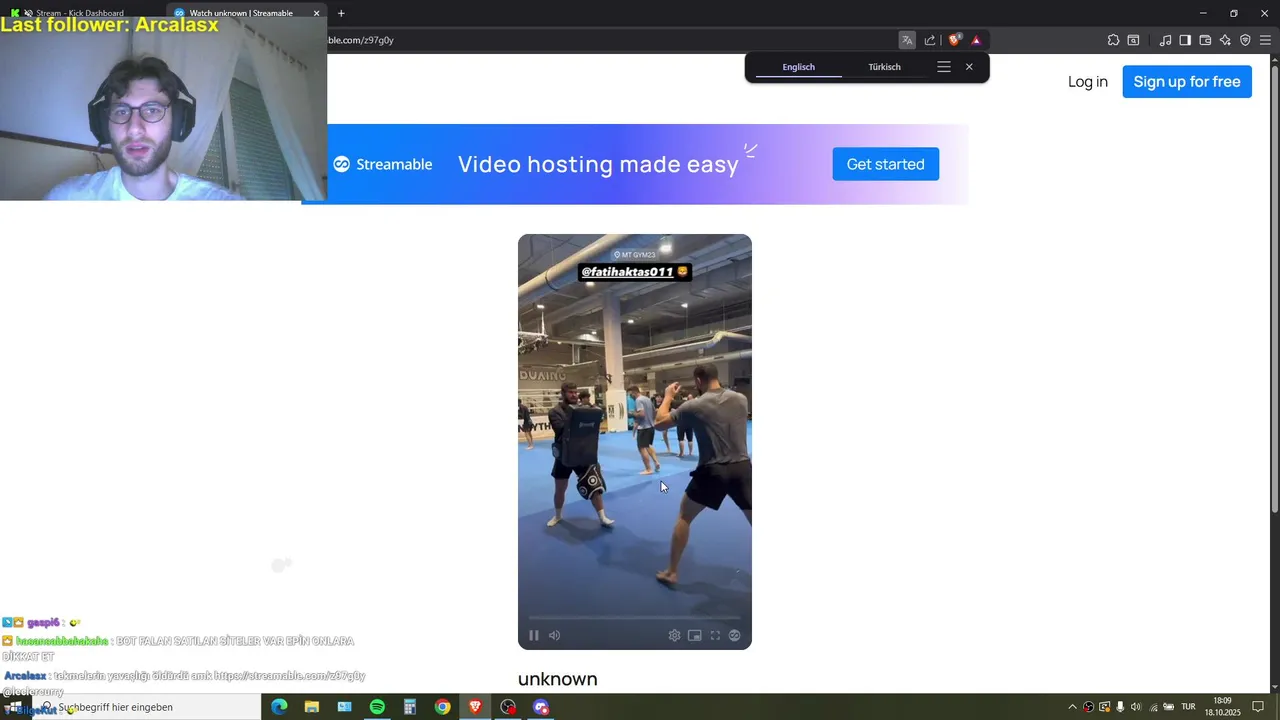Open the Discord taskbar icon
Screen dimensions: 1280x720
click(541, 707)
